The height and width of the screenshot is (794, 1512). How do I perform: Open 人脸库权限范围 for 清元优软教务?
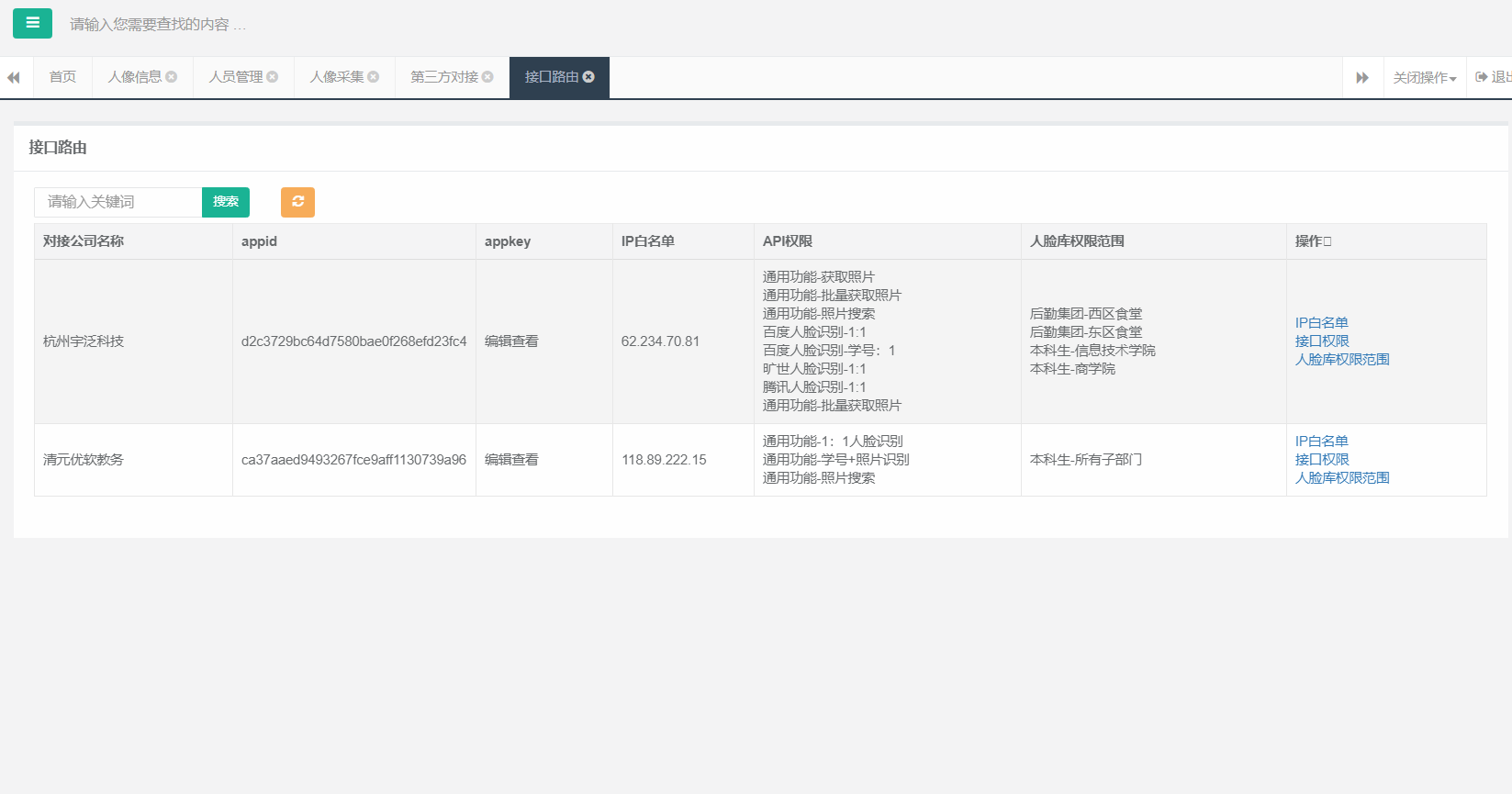click(x=1341, y=477)
